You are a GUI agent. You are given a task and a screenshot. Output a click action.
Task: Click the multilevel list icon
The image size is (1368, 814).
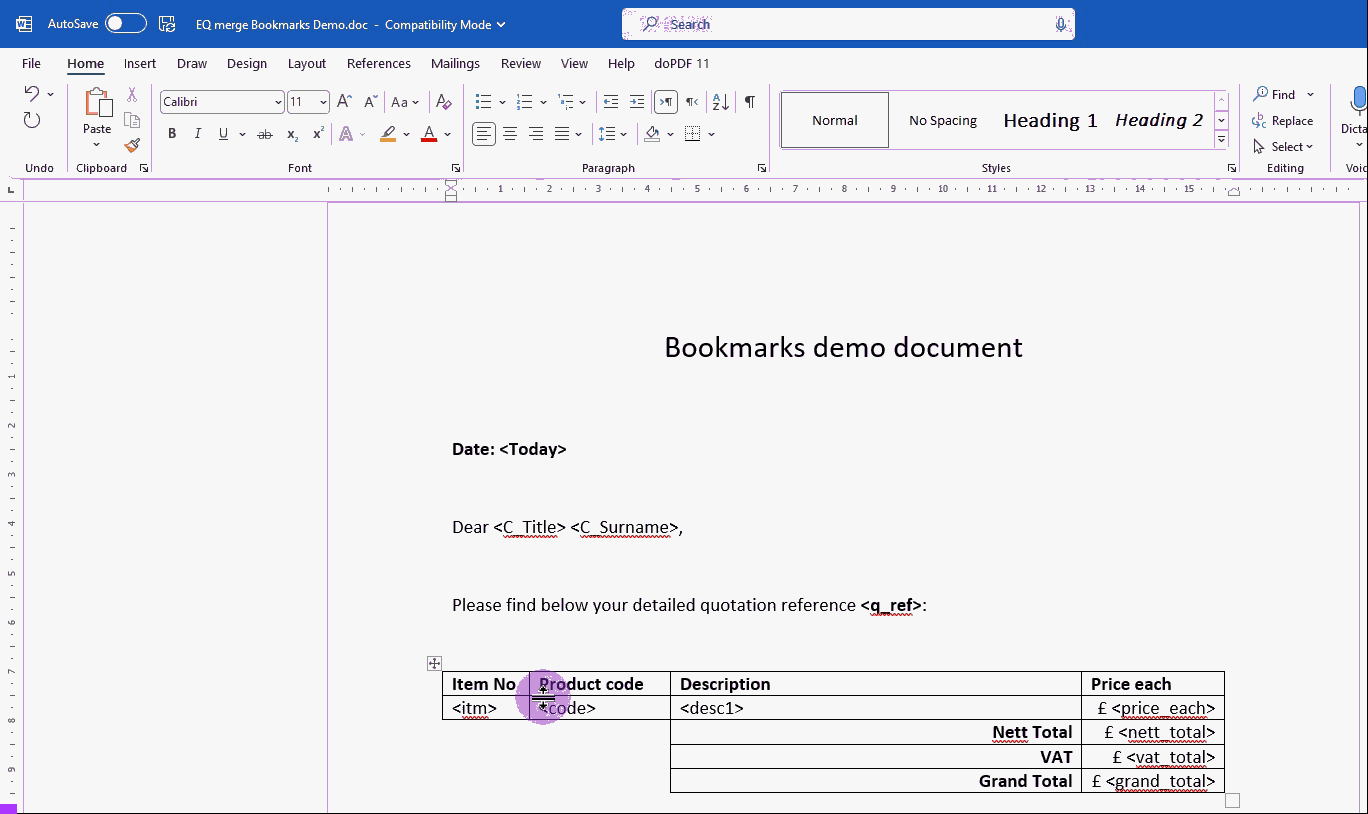click(566, 102)
